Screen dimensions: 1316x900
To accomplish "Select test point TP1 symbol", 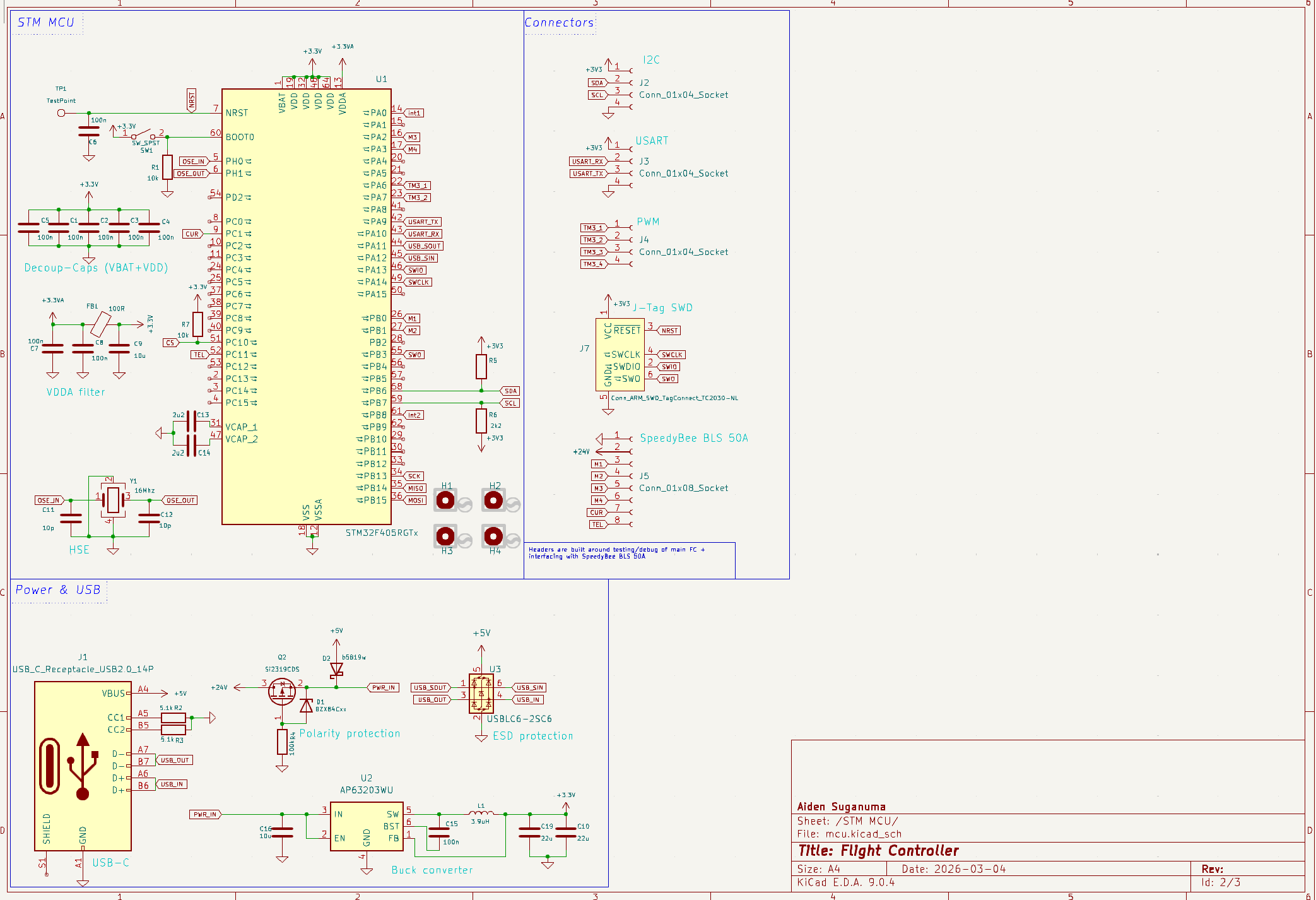I will point(61,112).
